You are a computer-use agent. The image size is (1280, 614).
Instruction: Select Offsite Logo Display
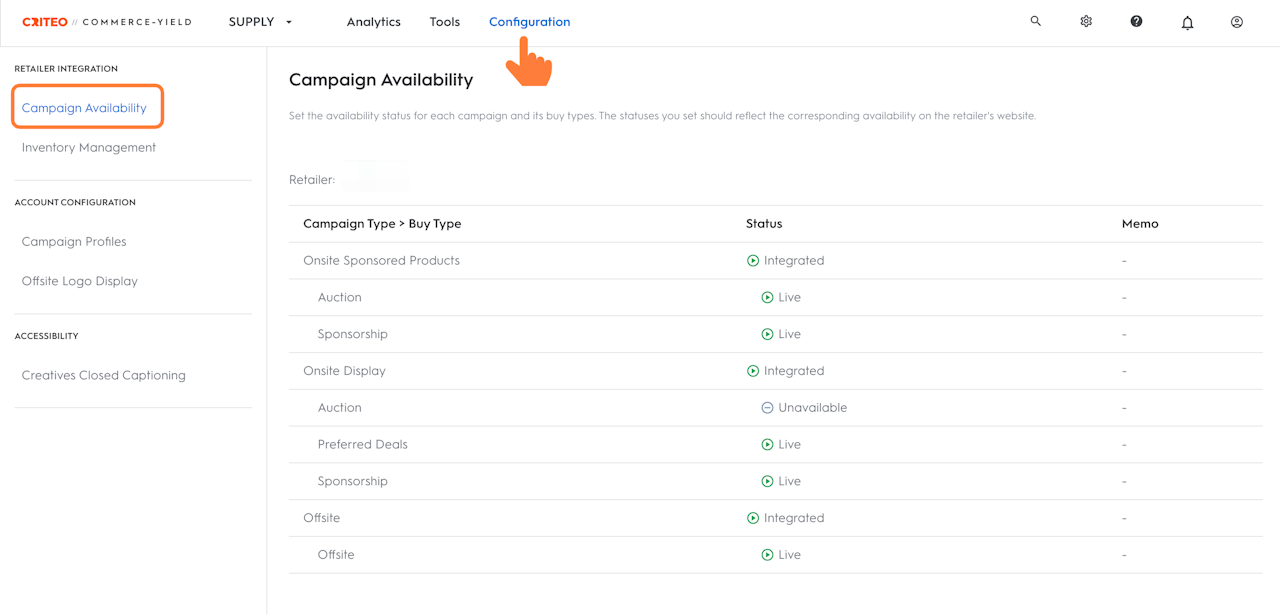click(x=80, y=281)
